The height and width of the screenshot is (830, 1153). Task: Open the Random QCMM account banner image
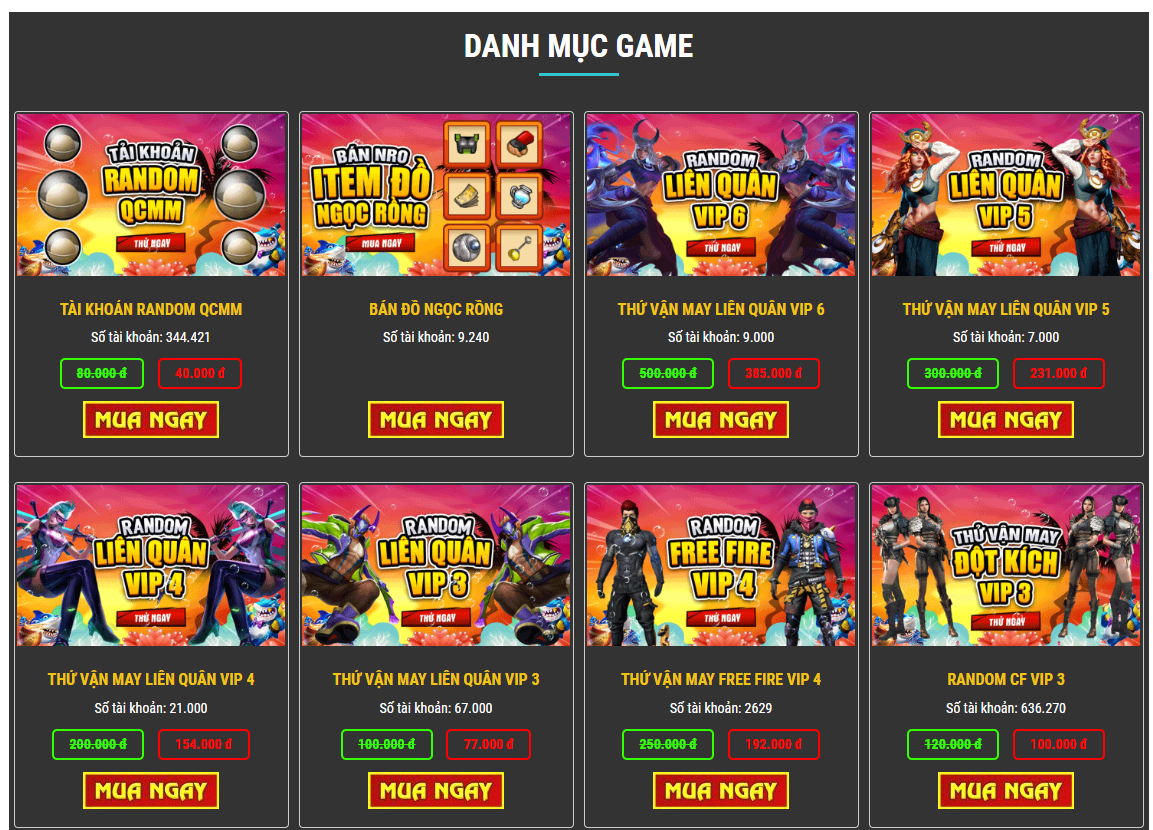(151, 195)
